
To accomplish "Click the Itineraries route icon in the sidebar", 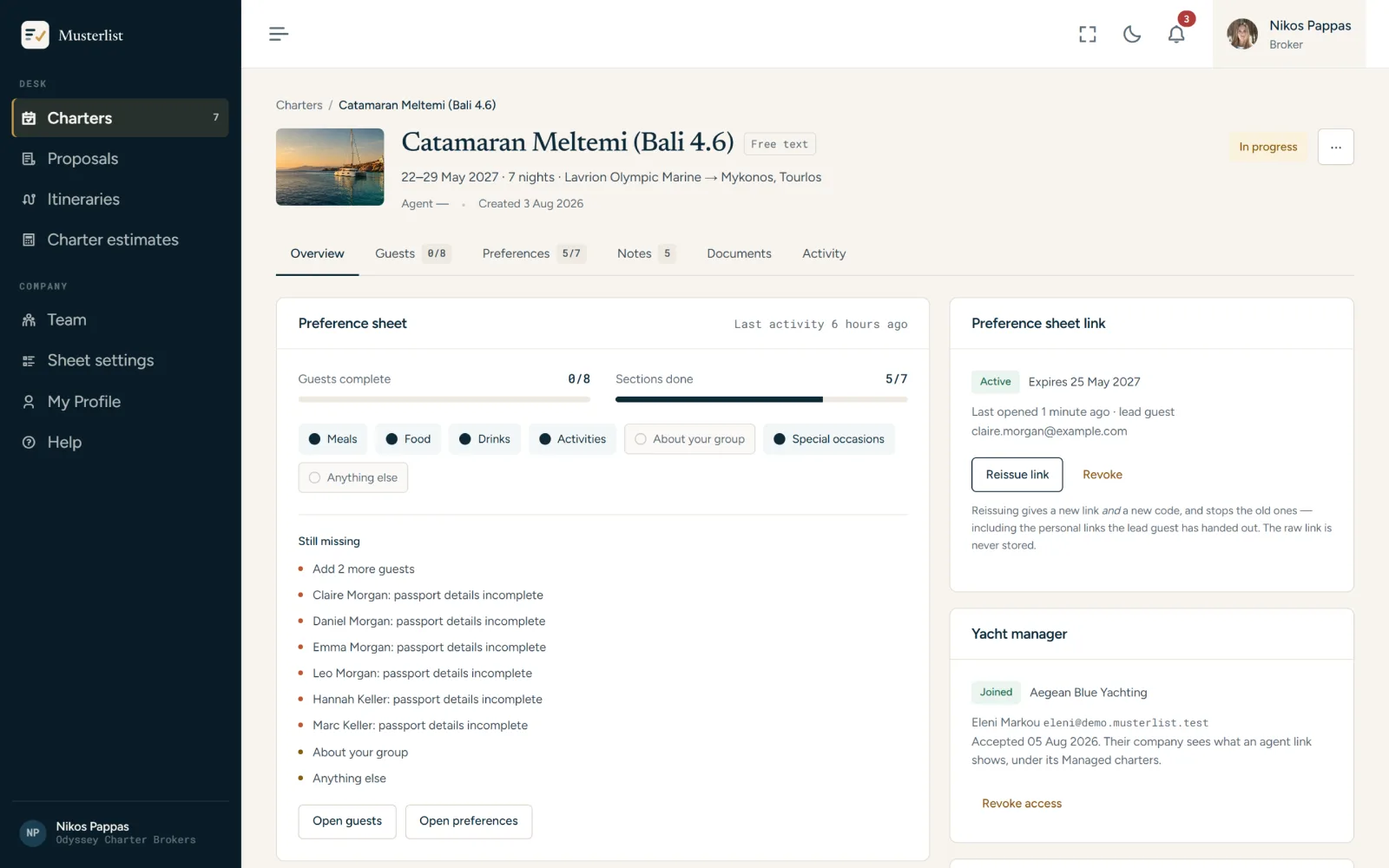I will pyautogui.click(x=29, y=200).
